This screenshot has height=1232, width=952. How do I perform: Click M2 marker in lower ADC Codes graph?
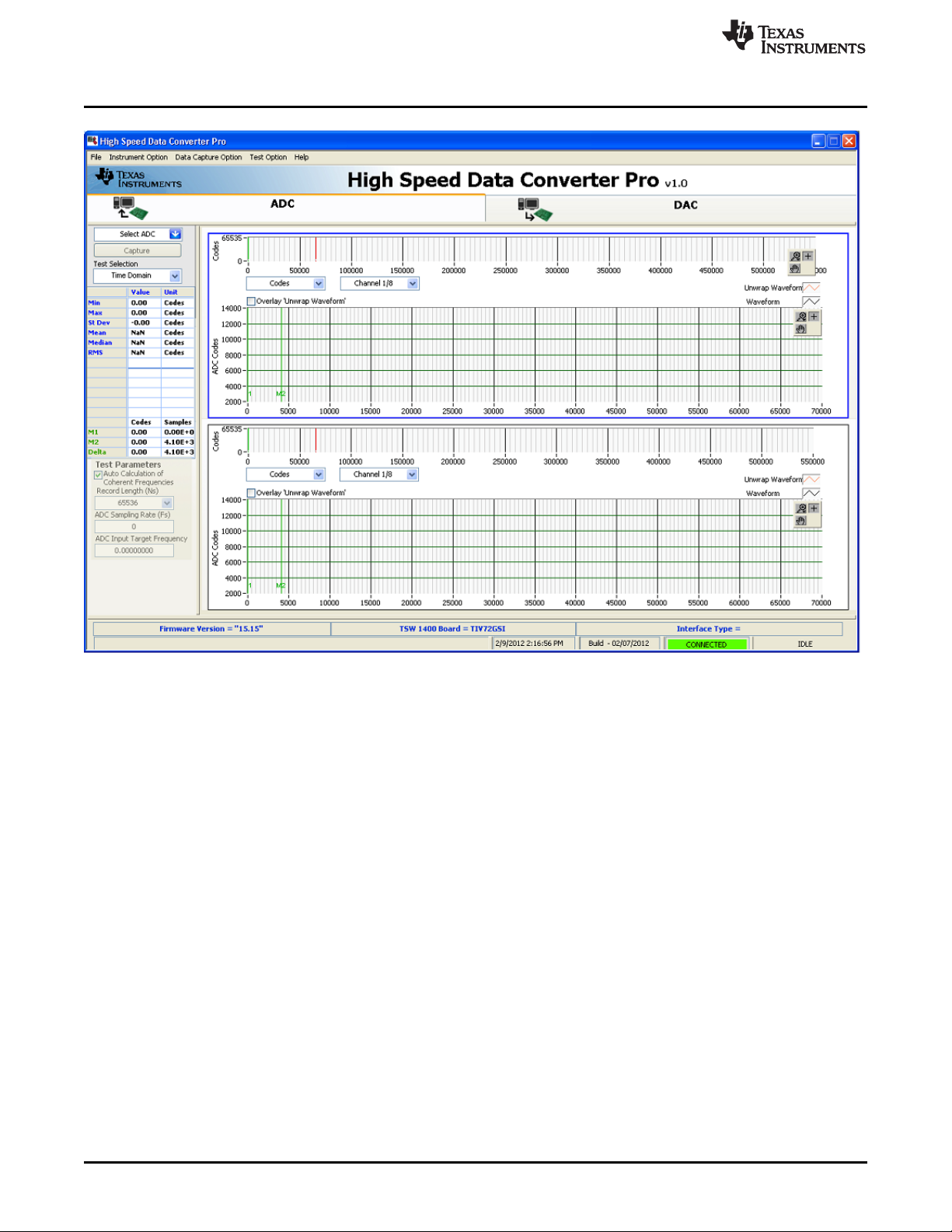281,585
